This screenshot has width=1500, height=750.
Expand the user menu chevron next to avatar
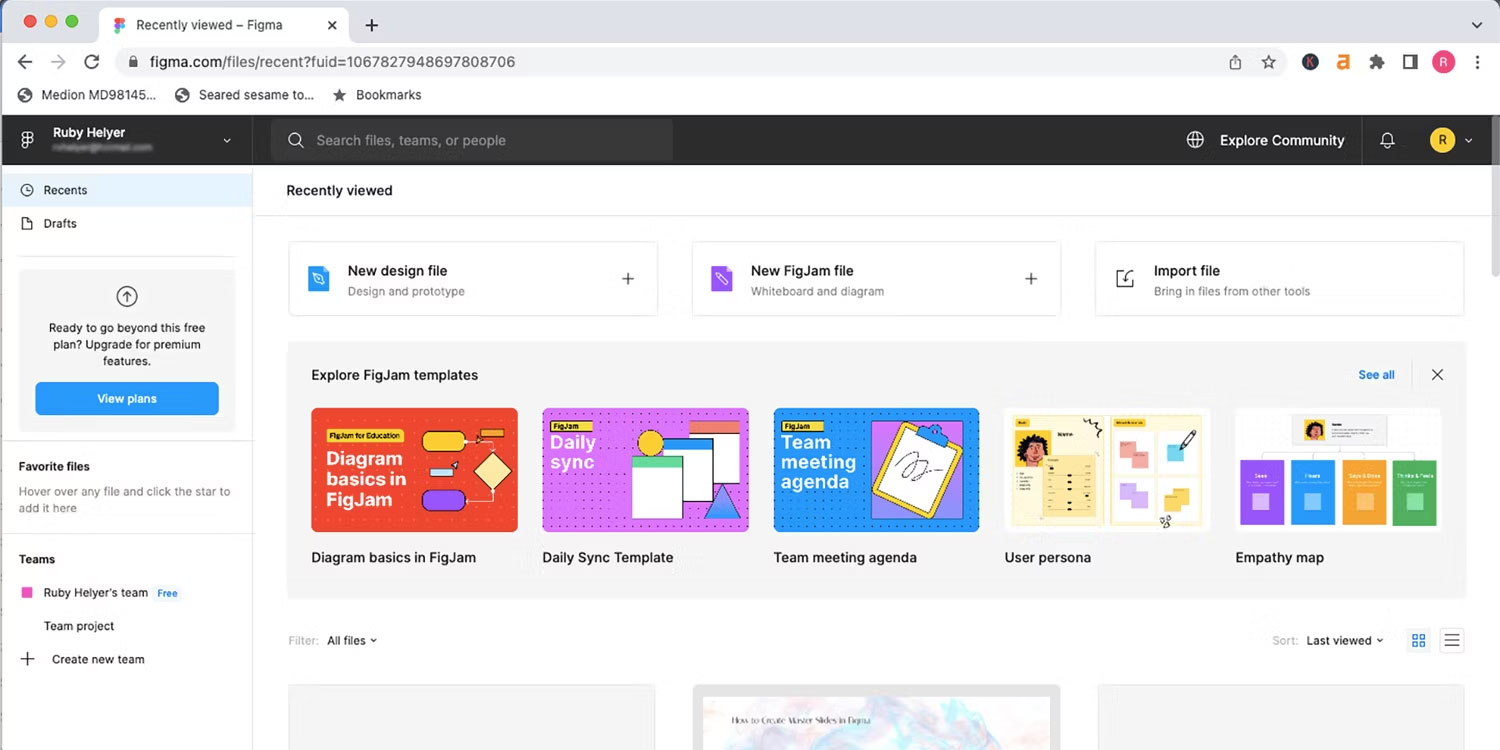pos(1468,141)
